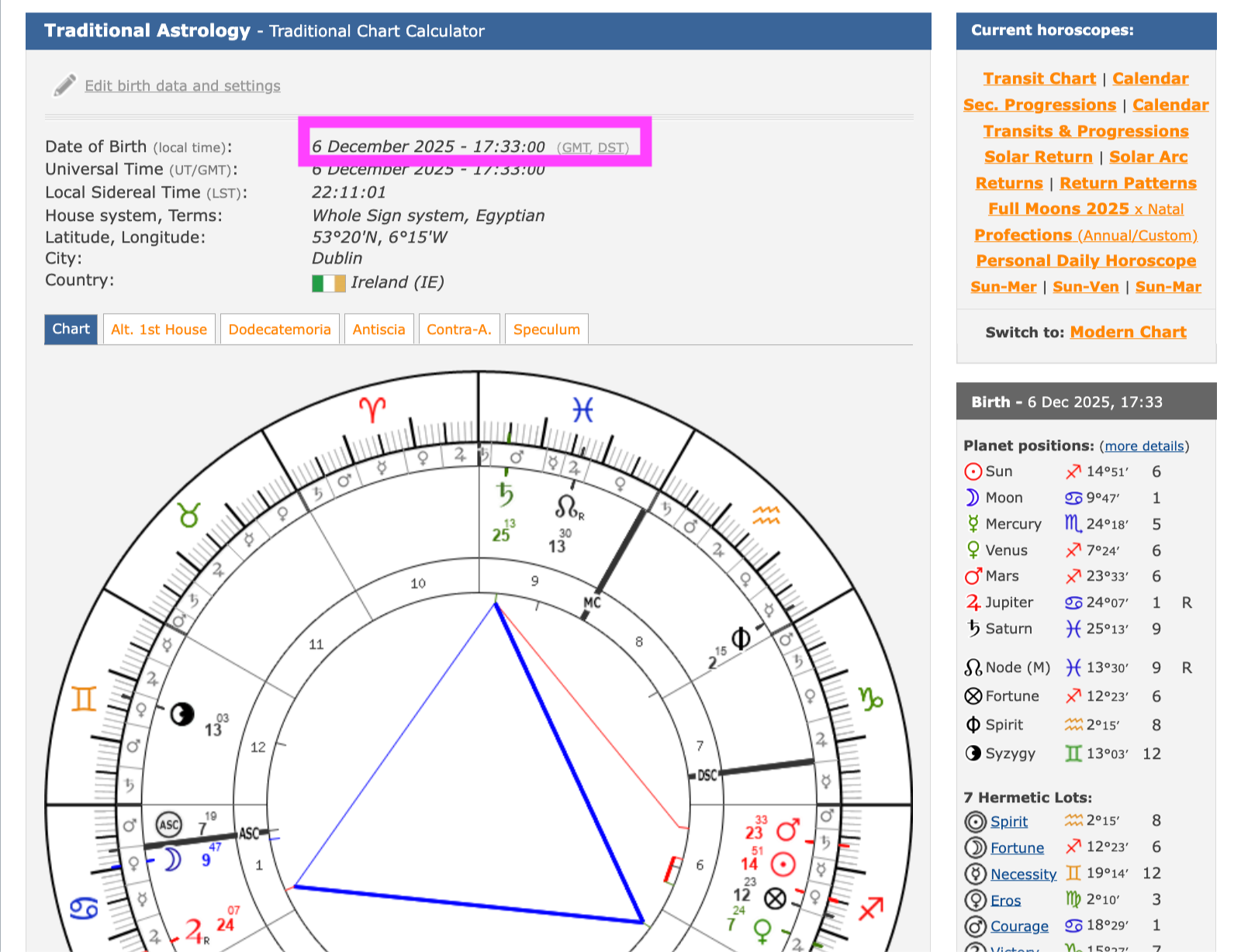Click the Node (M) glyph in list

973,667
